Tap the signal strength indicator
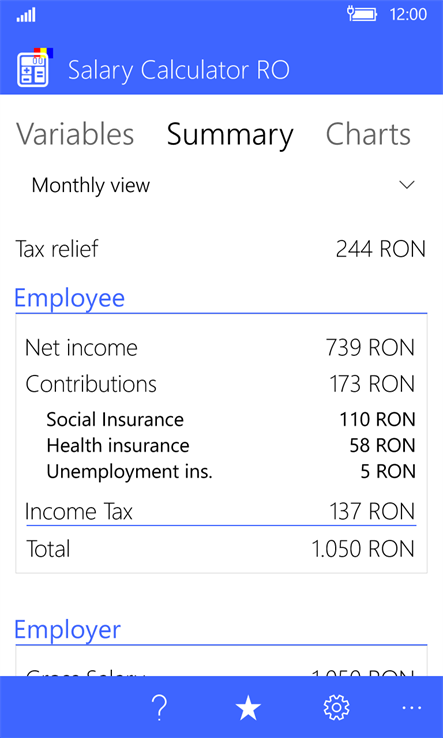 click(x=26, y=15)
